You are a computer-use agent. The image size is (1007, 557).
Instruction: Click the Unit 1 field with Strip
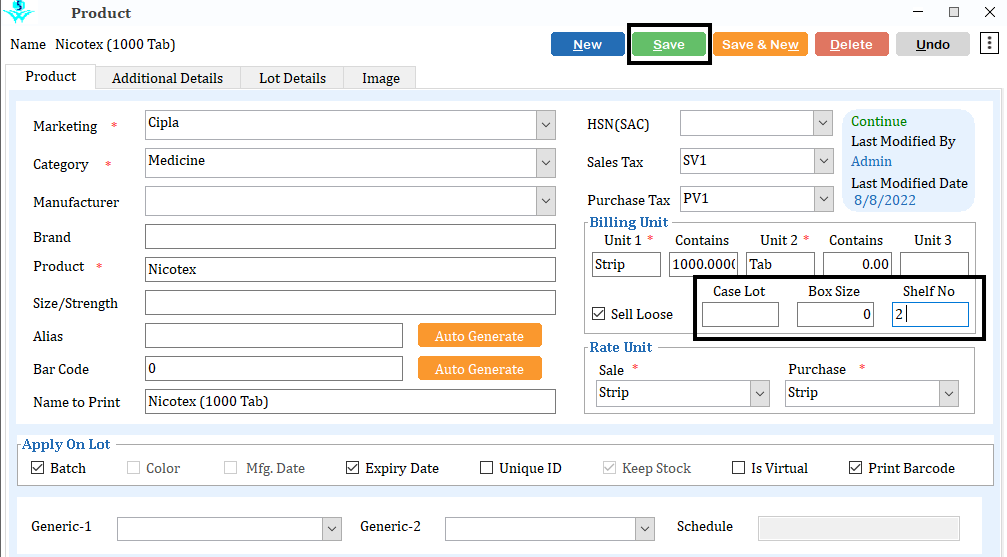626,264
